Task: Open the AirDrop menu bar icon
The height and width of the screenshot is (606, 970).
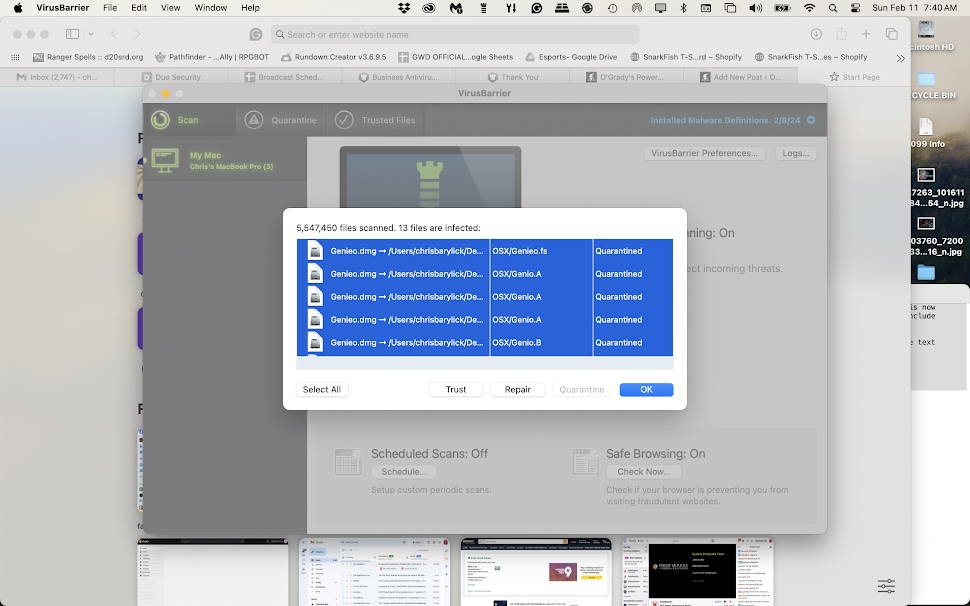Action: pos(637,8)
